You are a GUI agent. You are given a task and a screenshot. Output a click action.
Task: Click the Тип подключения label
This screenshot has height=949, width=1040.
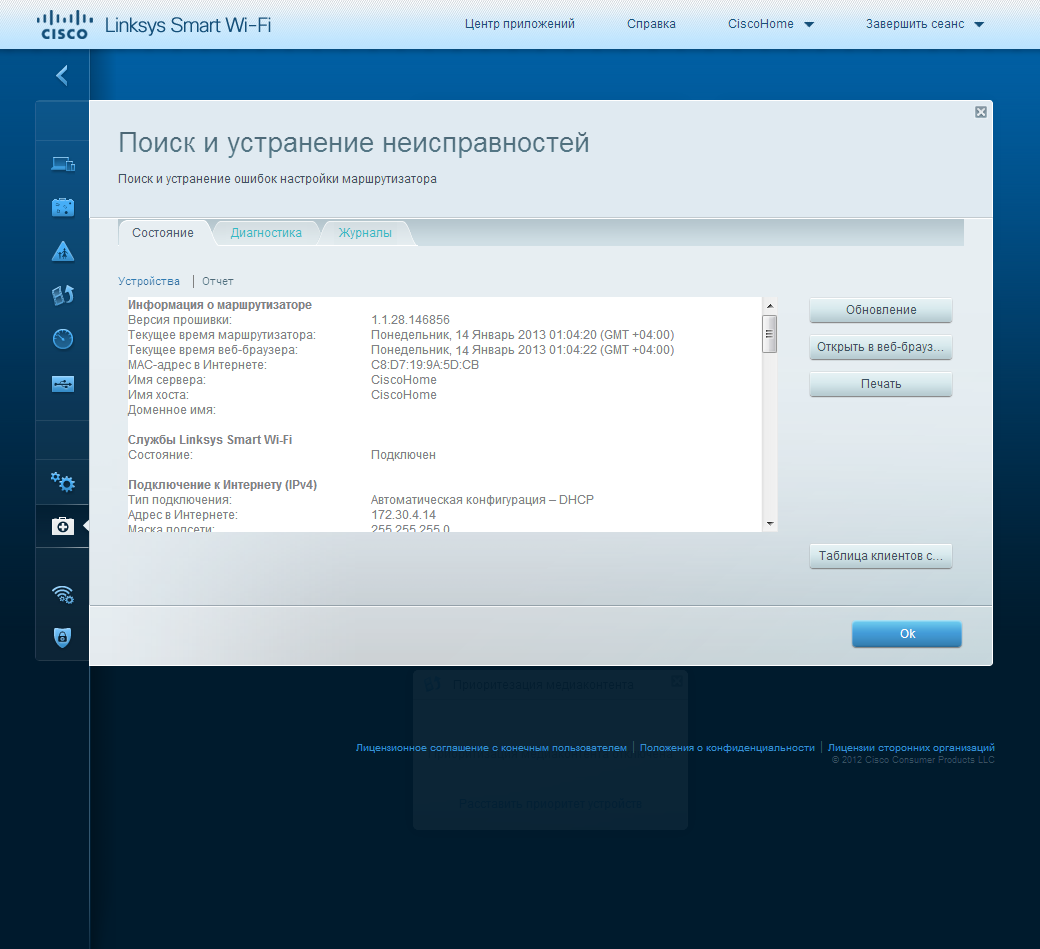pos(180,500)
